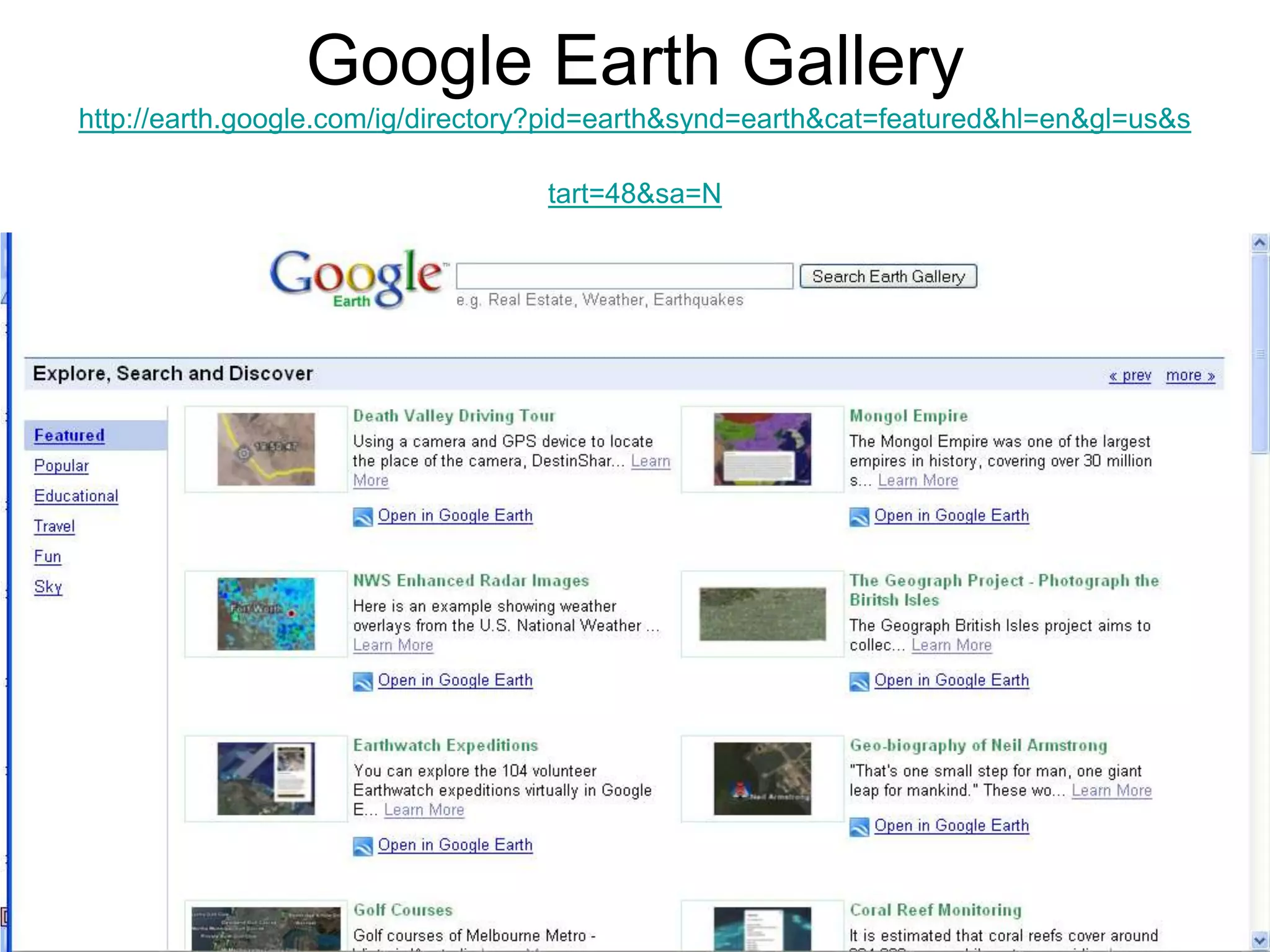Click Learn More for Death Valley Driving Tour
This screenshot has width=1270, height=952.
pos(651,462)
